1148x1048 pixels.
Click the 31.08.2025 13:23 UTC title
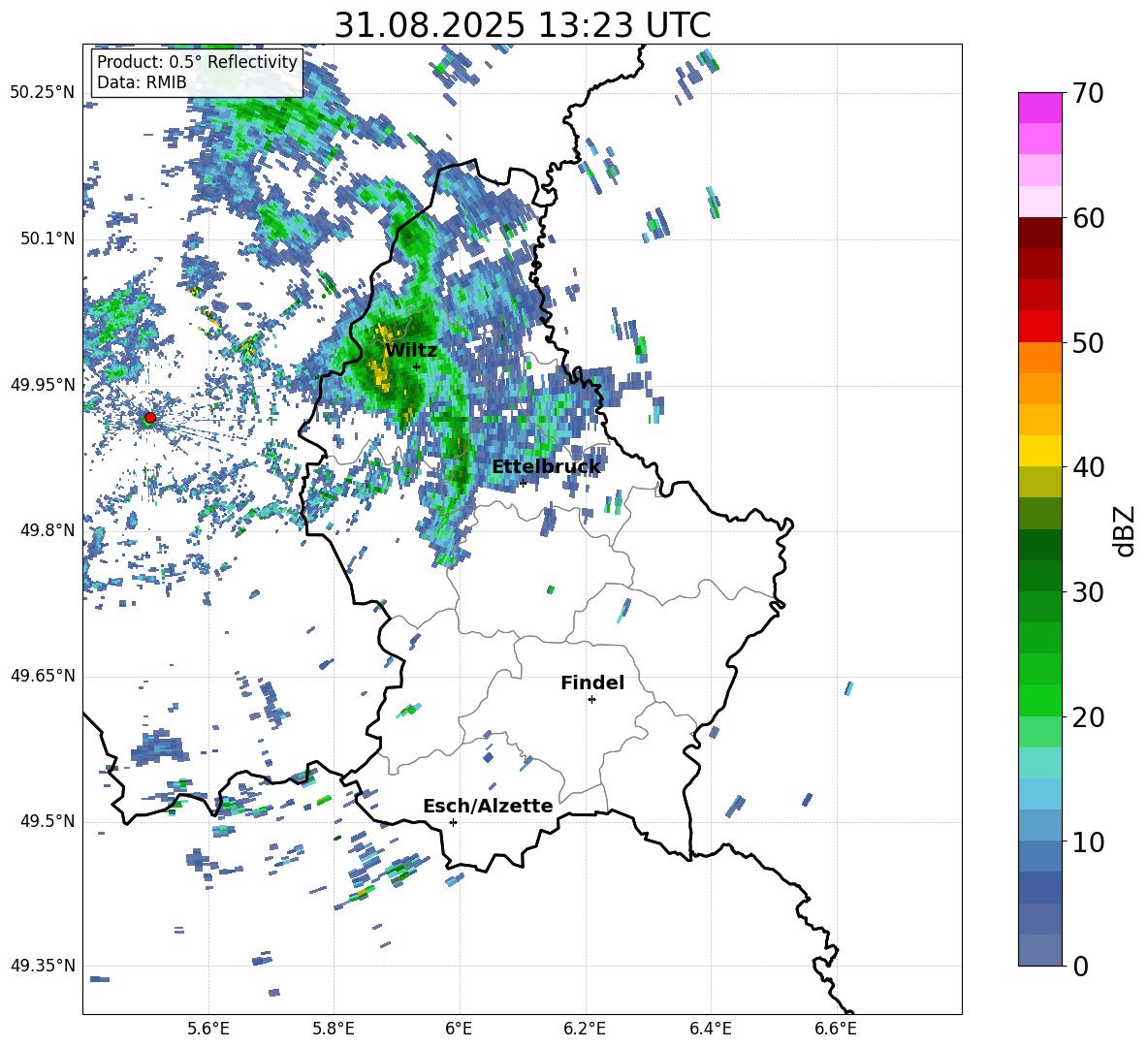tap(522, 25)
